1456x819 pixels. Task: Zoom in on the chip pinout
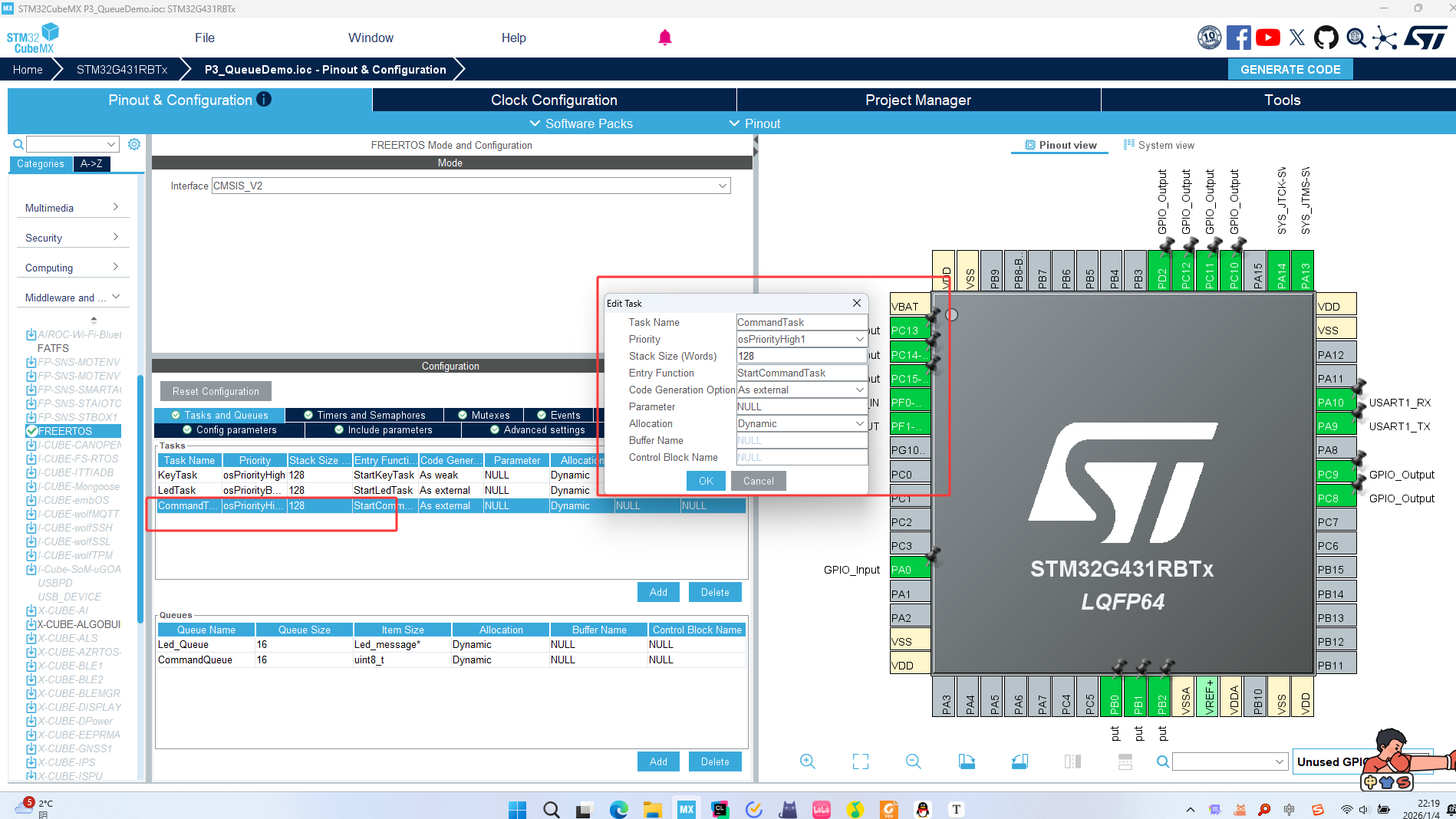[808, 761]
